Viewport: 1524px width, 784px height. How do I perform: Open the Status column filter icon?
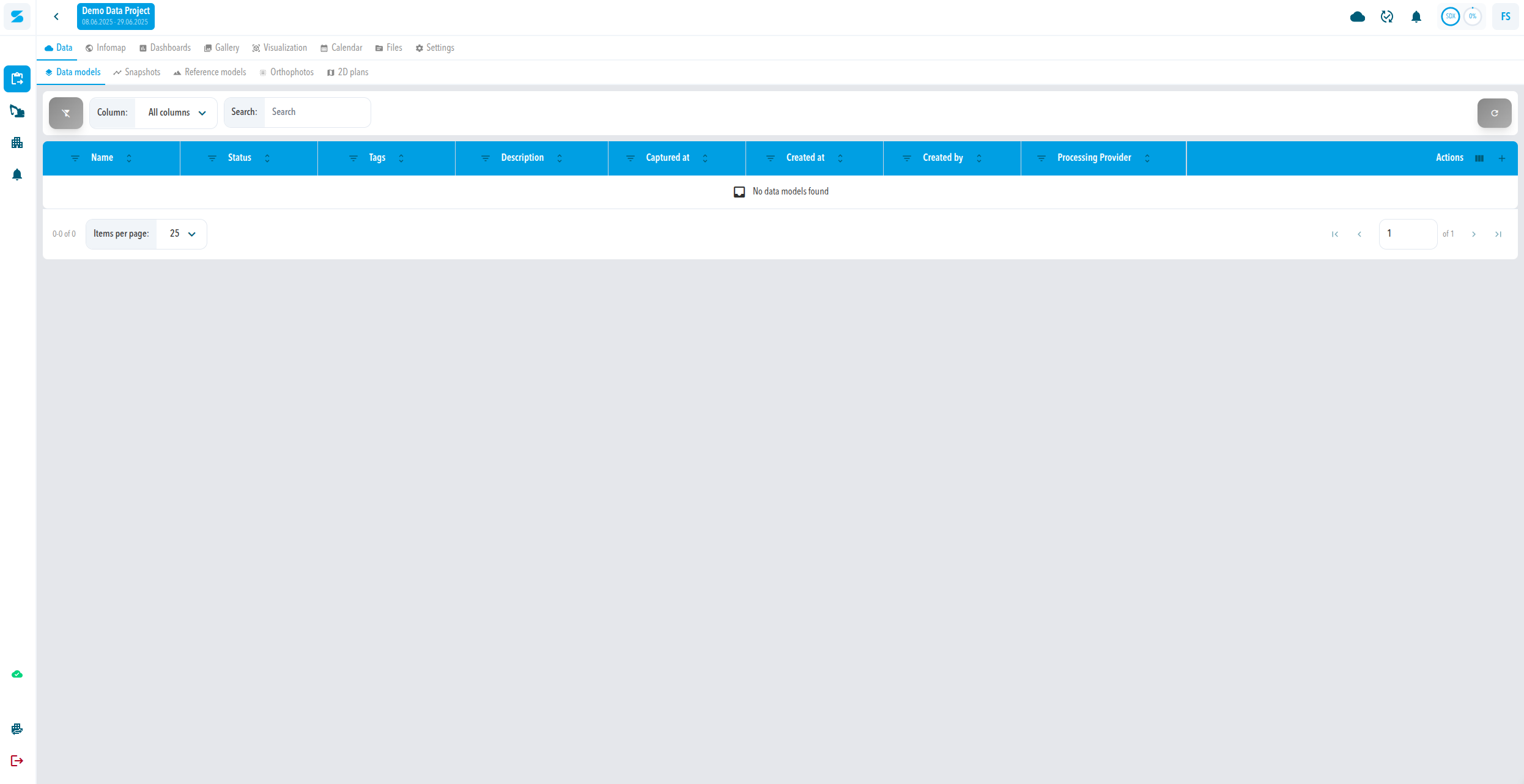pos(212,158)
